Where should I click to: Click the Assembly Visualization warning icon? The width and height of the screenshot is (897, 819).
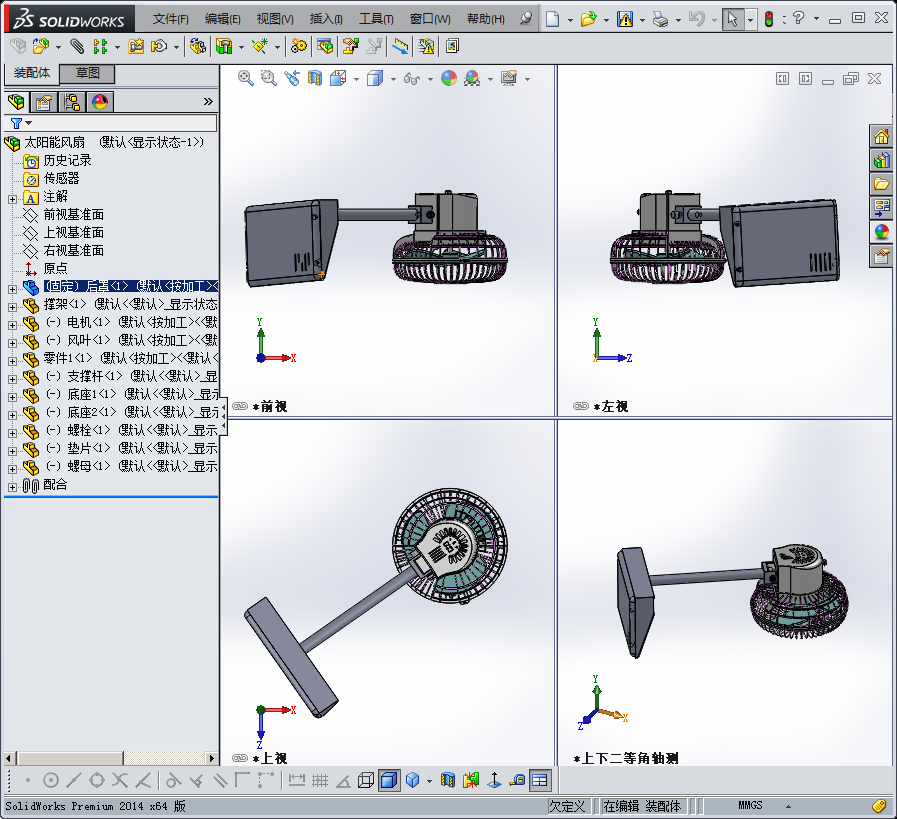(426, 46)
